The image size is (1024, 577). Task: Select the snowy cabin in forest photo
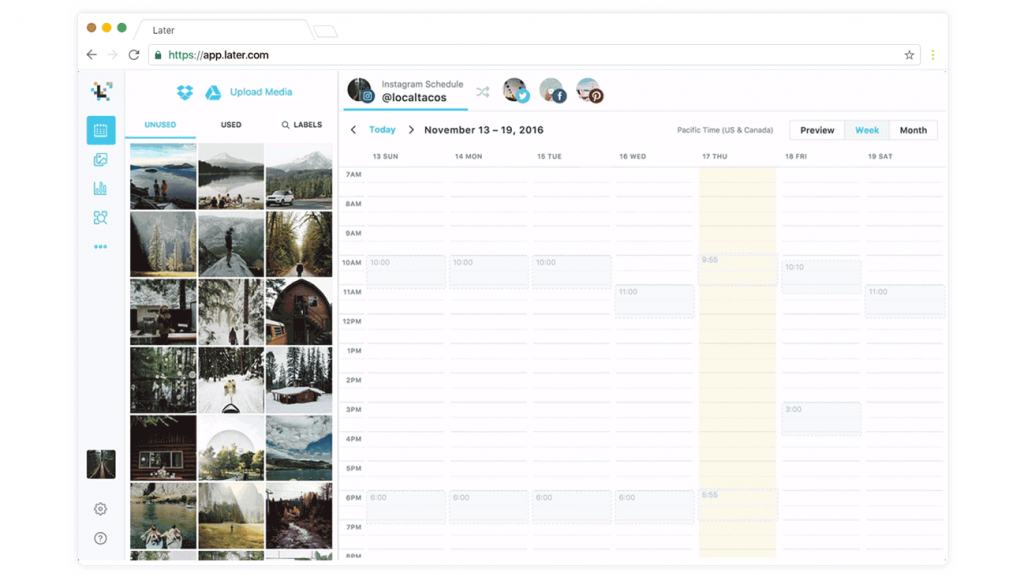point(299,380)
